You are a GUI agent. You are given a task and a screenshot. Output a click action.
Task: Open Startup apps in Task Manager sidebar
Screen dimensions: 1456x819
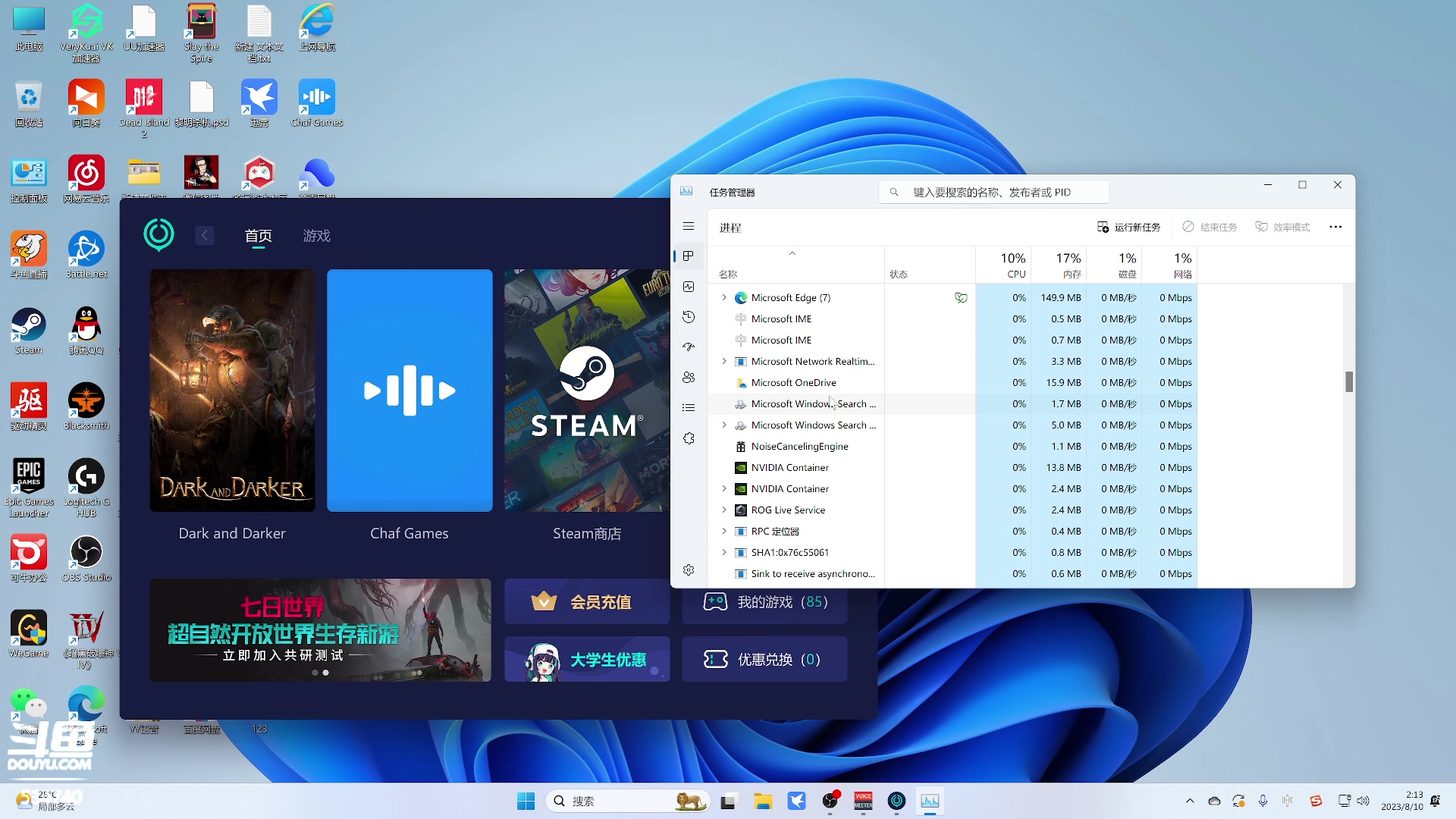click(x=689, y=347)
